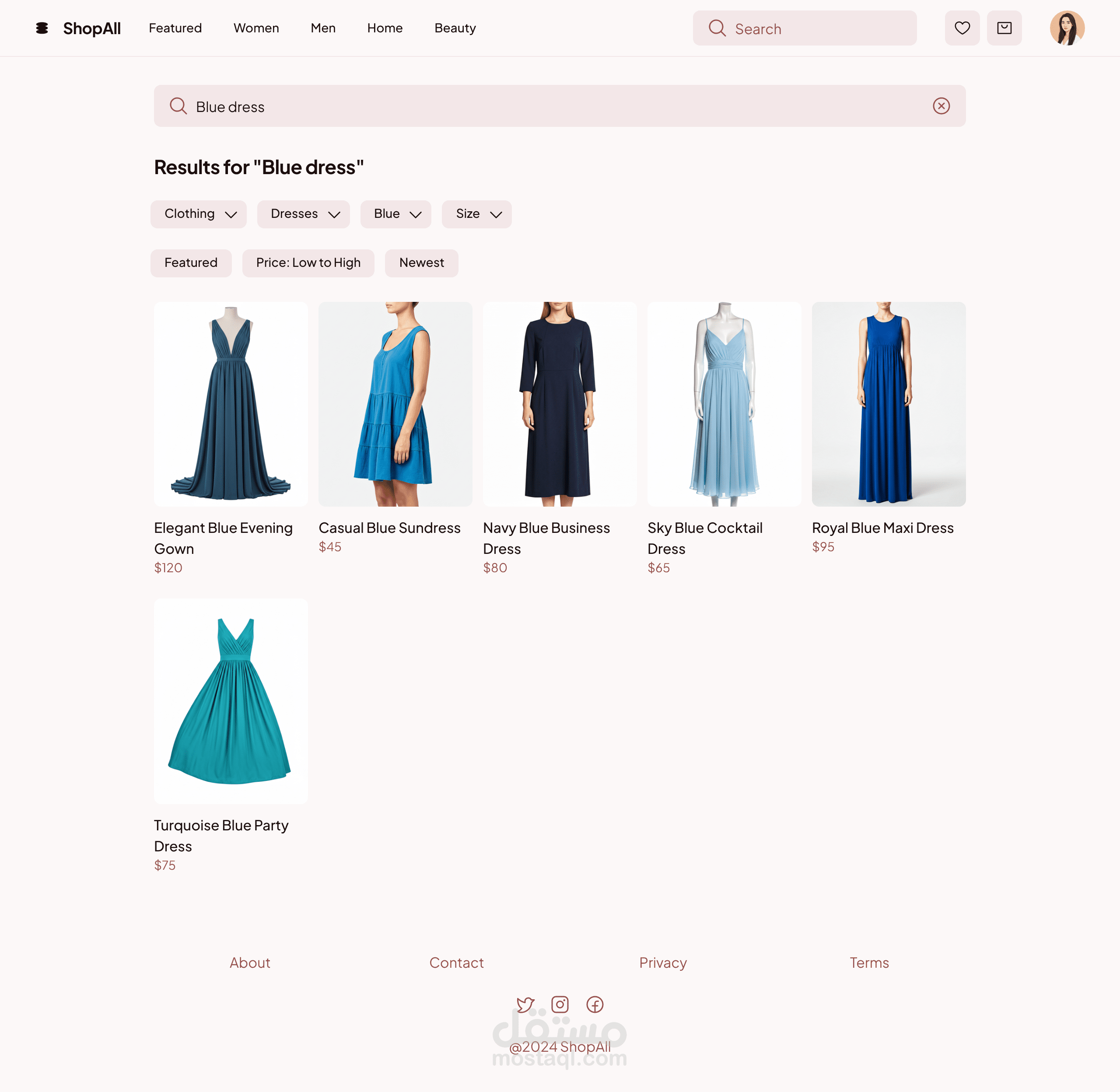Open the wishlist heart icon
The width and height of the screenshot is (1120, 1092).
[962, 28]
